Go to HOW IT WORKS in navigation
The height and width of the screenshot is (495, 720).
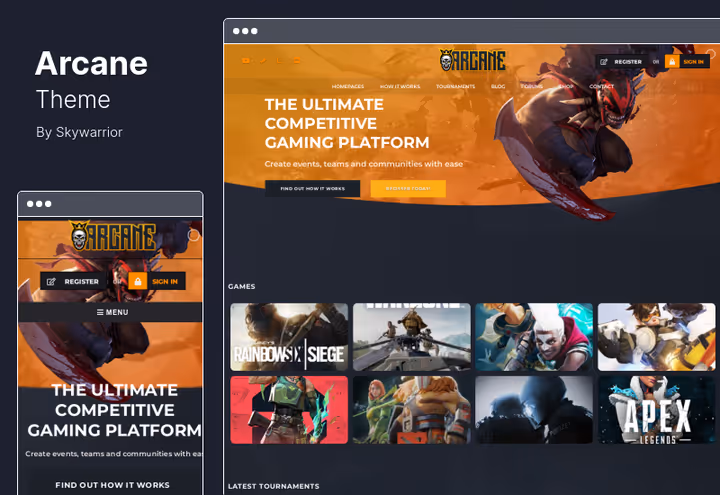(400, 86)
